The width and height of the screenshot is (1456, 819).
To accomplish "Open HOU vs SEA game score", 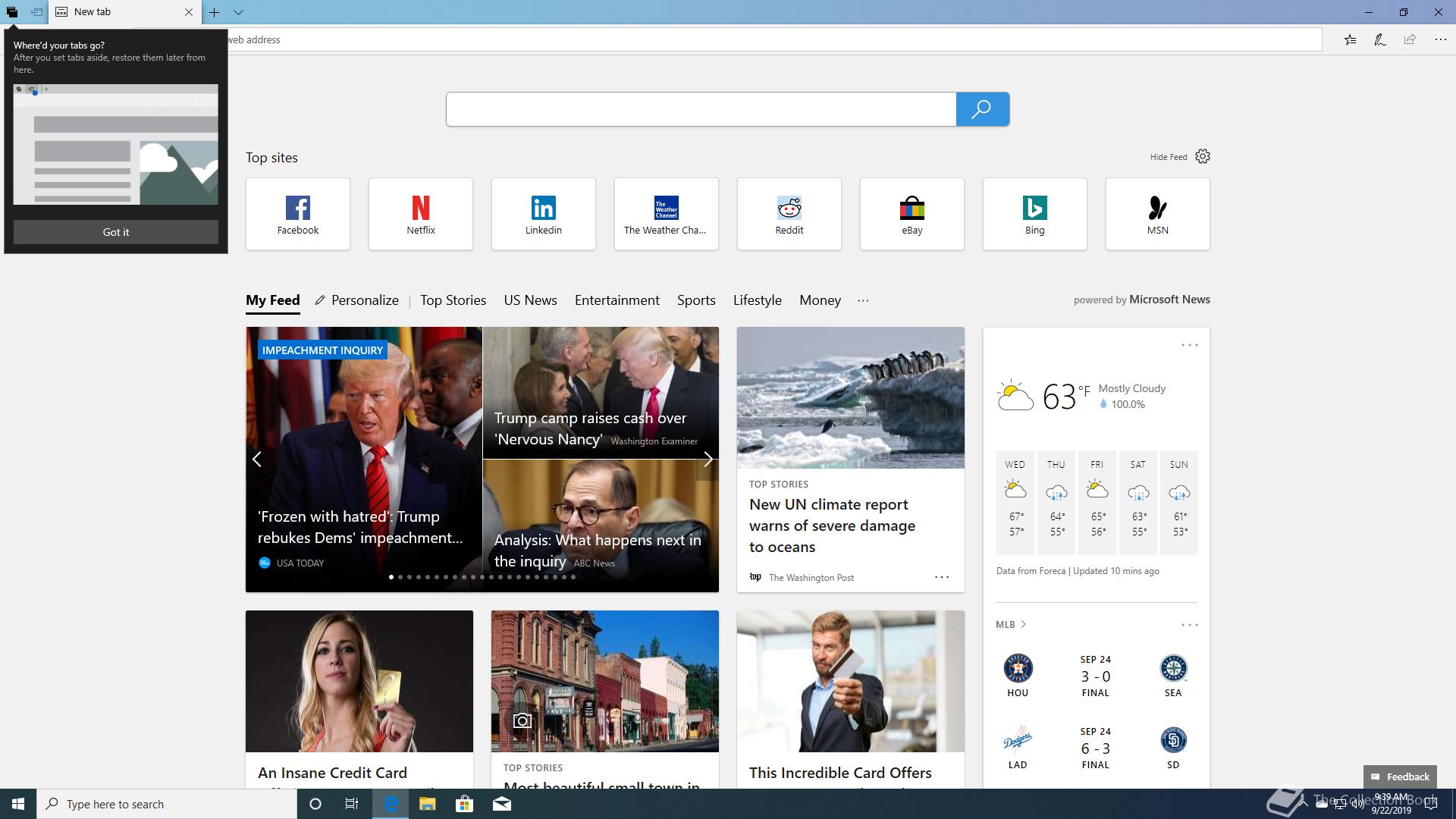I will click(1096, 675).
